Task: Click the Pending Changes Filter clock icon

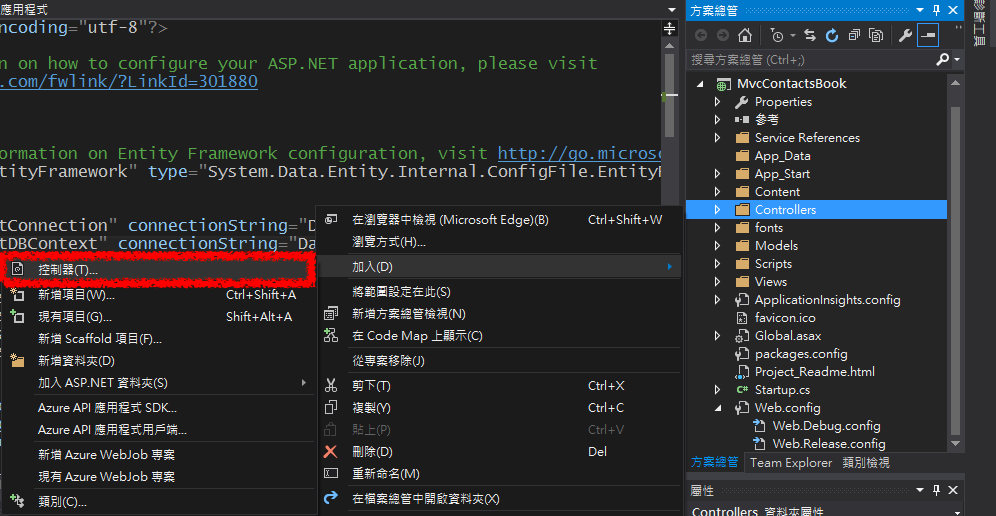Action: [x=776, y=35]
